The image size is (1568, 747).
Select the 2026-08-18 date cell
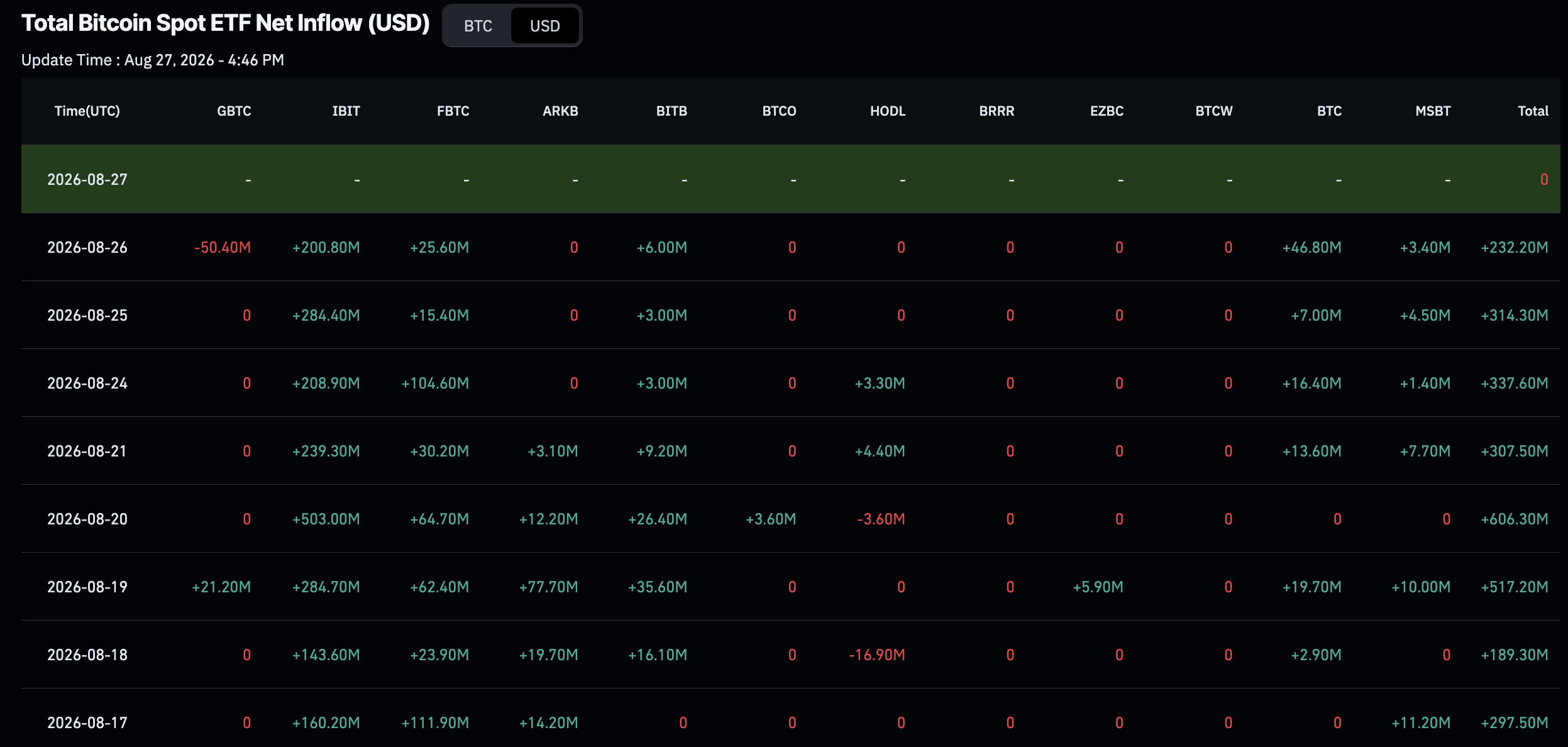pyautogui.click(x=87, y=655)
